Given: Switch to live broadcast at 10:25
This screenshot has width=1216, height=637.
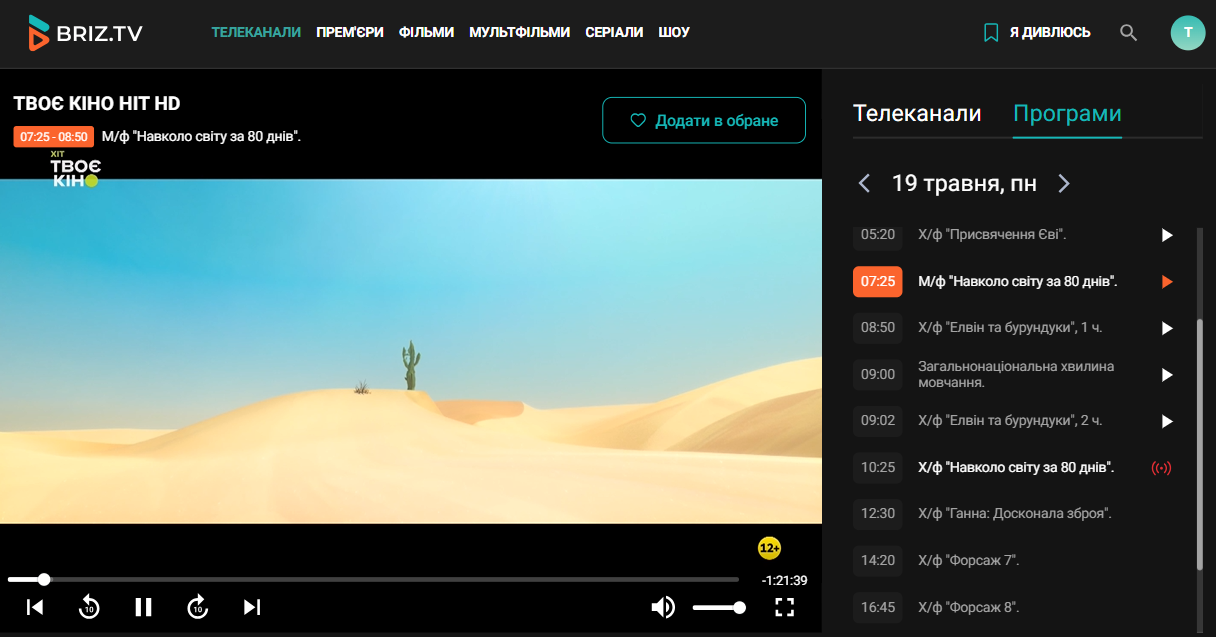Looking at the screenshot, I should pyautogui.click(x=1161, y=468).
